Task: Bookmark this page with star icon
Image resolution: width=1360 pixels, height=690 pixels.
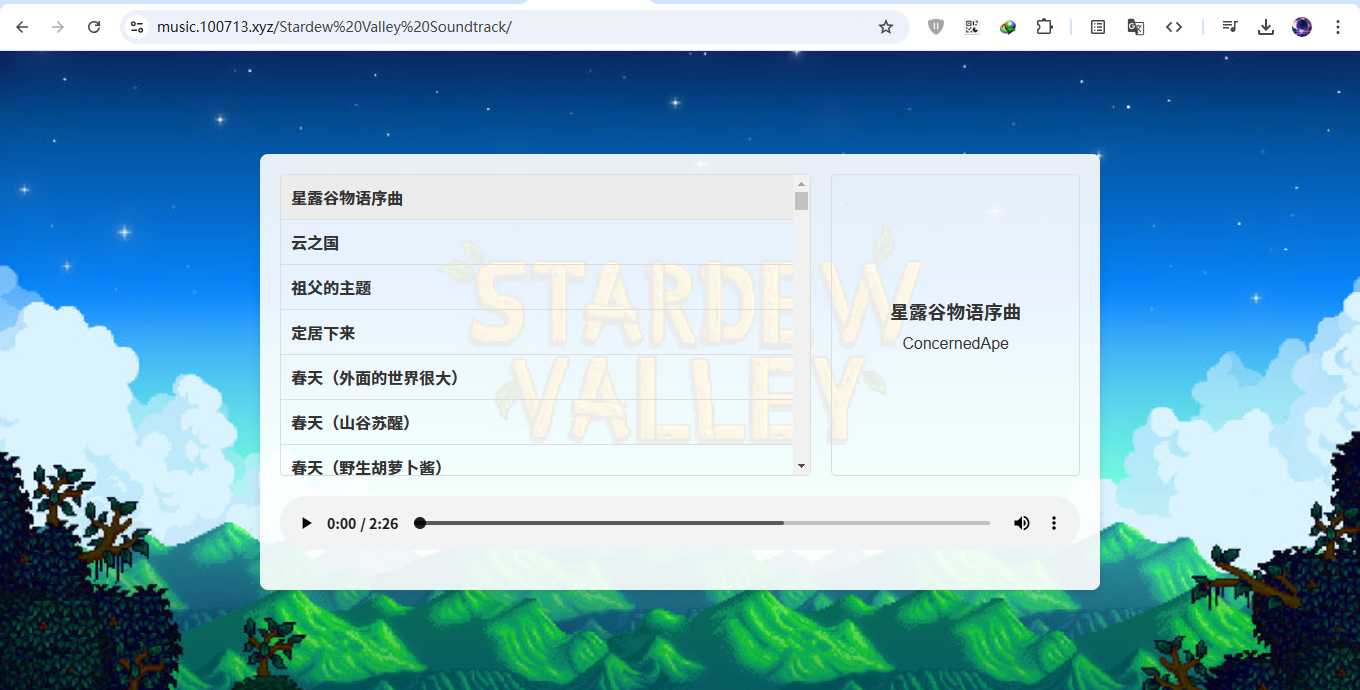Action: click(x=885, y=27)
